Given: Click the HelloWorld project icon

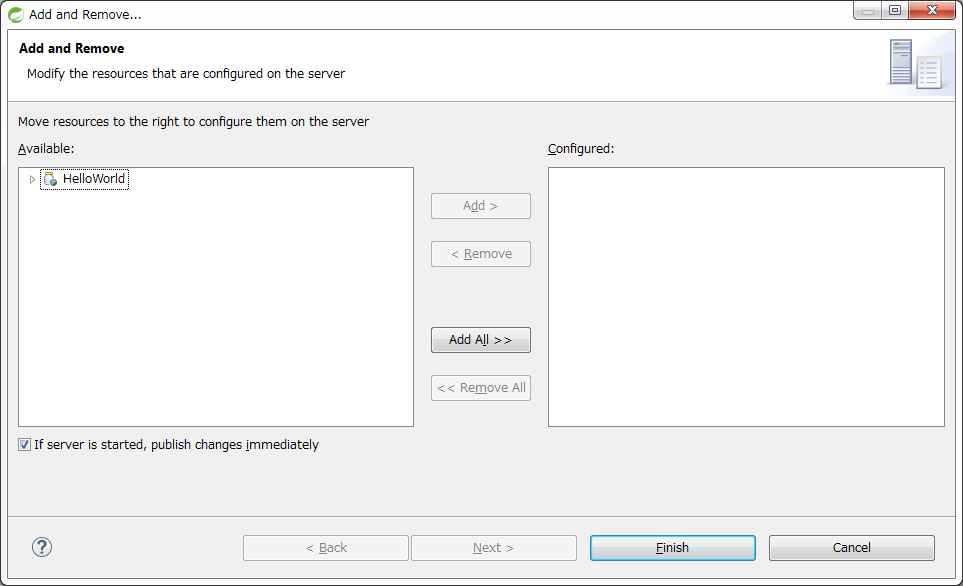Looking at the screenshot, I should coord(50,179).
